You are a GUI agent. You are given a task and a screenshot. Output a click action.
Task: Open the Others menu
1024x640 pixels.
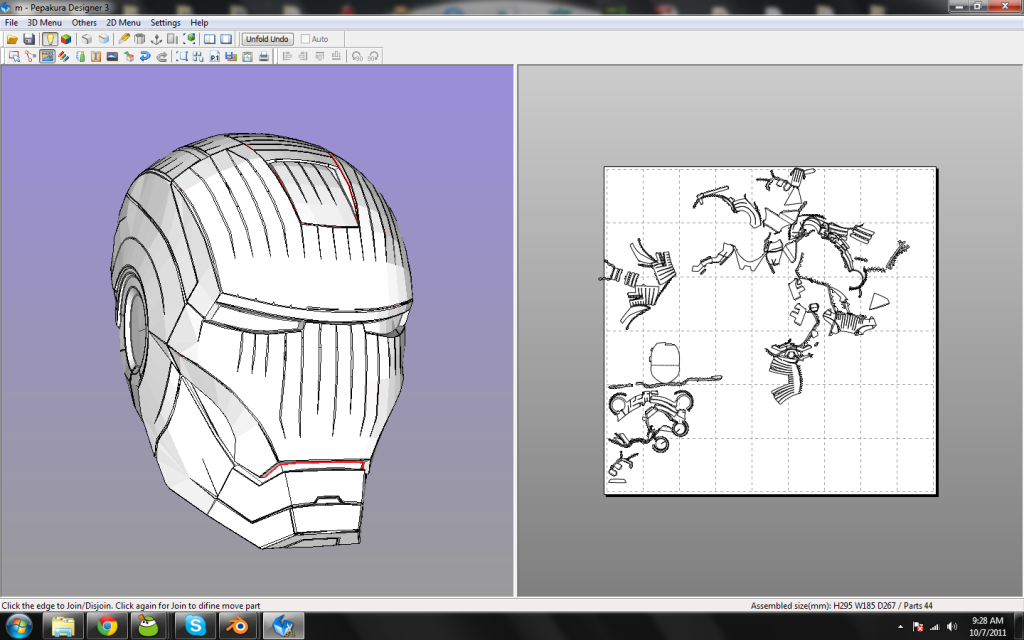click(84, 22)
